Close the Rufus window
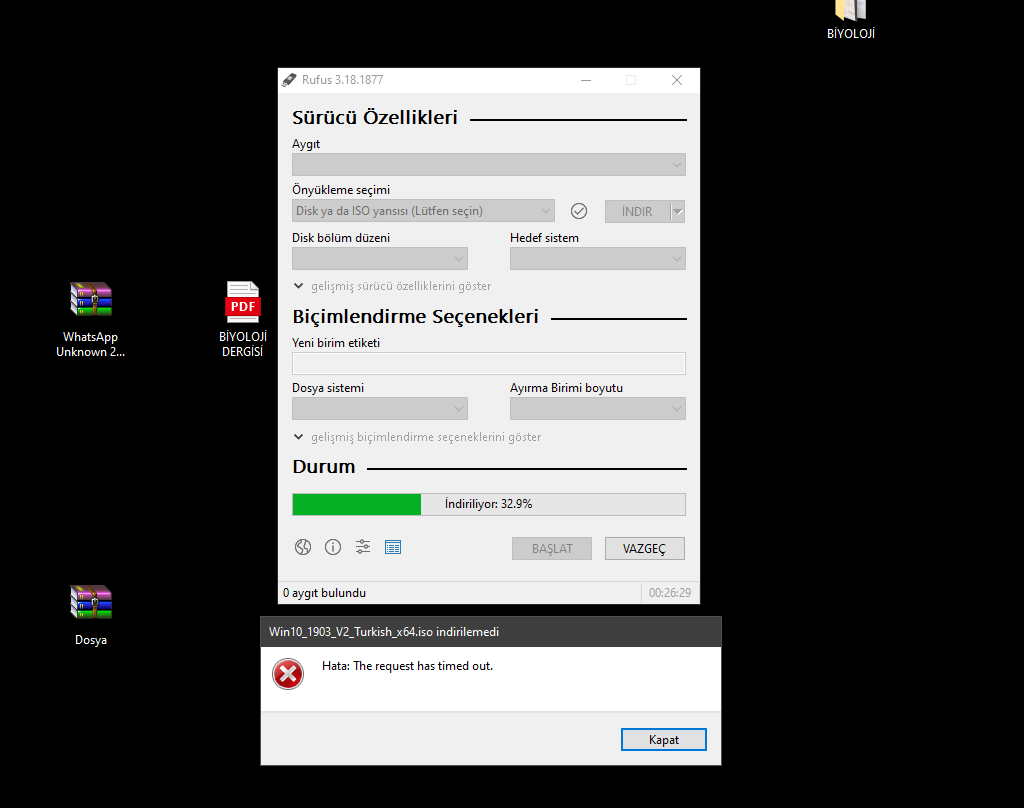1024x808 pixels. [677, 80]
